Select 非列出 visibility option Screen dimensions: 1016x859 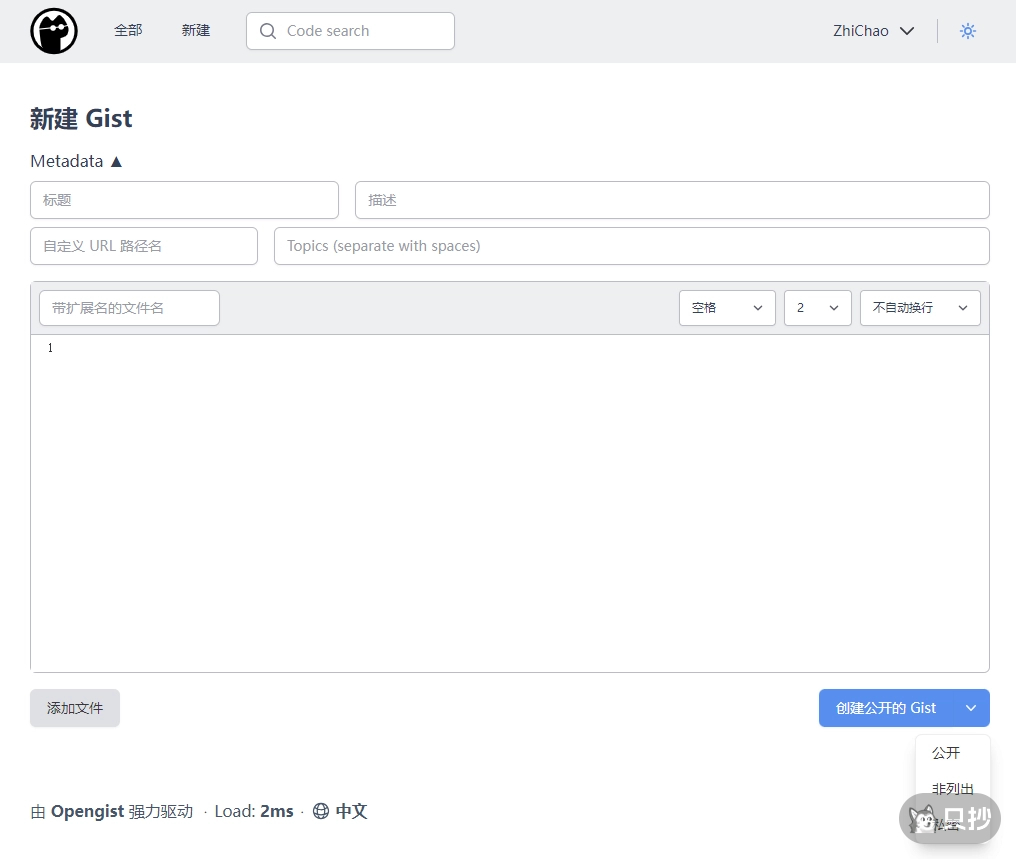coord(952,788)
